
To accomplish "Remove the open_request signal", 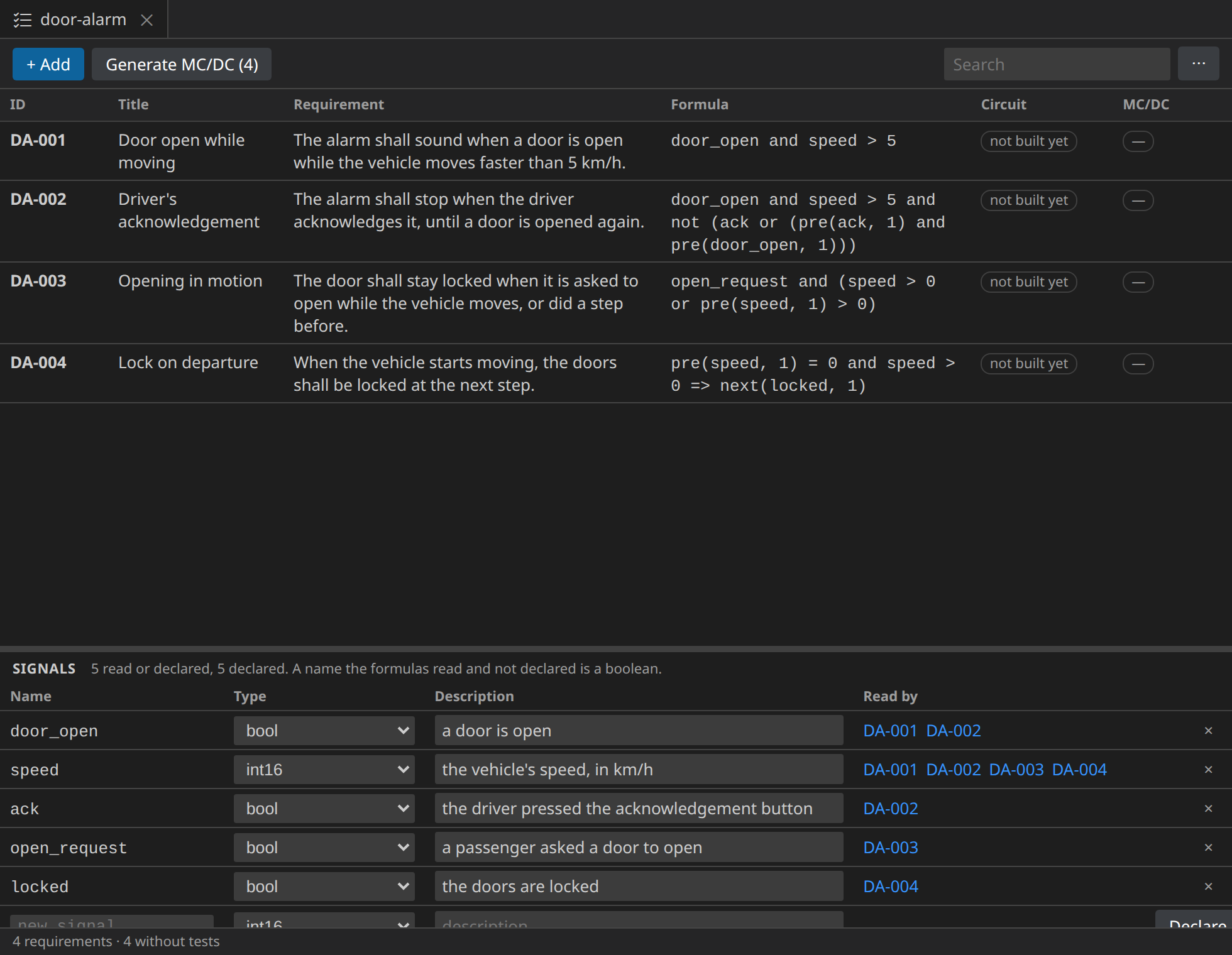I will click(1208, 848).
